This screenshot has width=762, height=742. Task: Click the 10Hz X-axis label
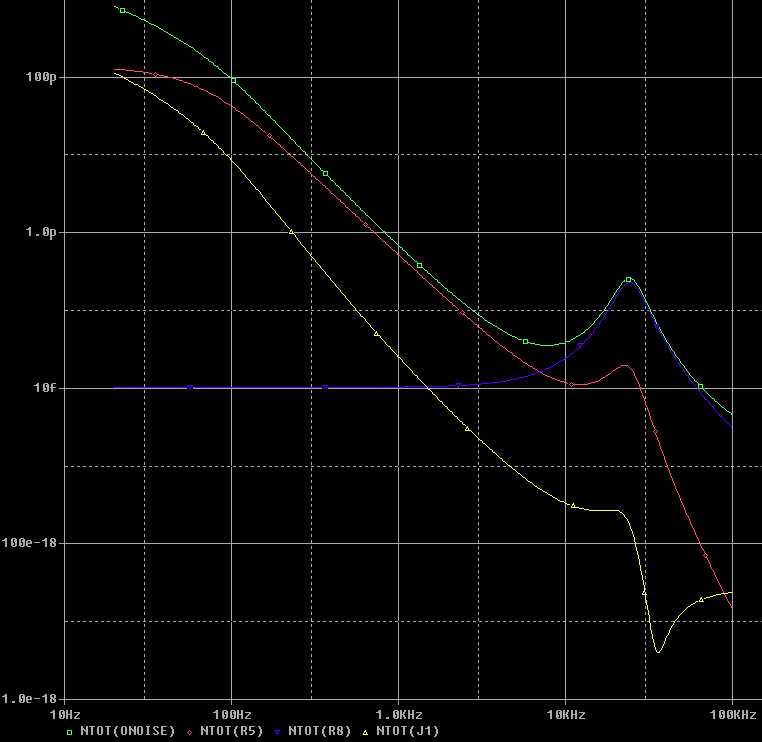pos(65,715)
